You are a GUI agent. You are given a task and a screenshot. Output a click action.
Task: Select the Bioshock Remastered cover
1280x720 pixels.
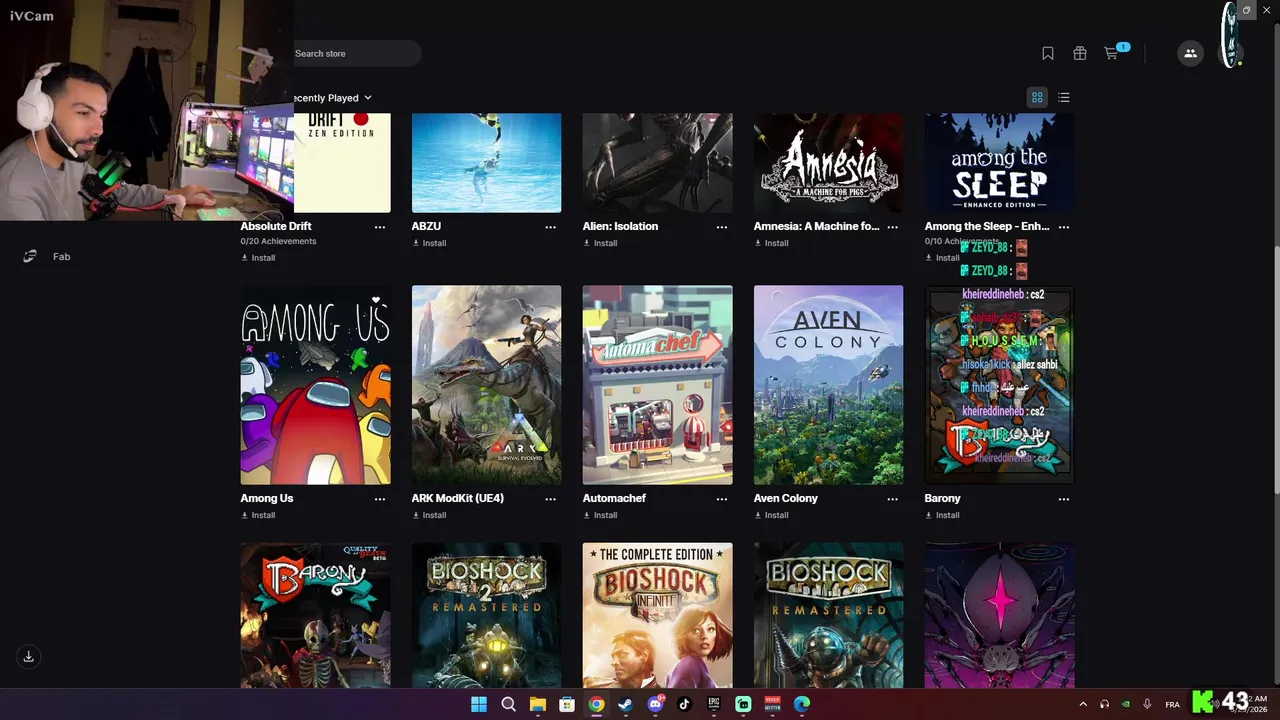[828, 615]
